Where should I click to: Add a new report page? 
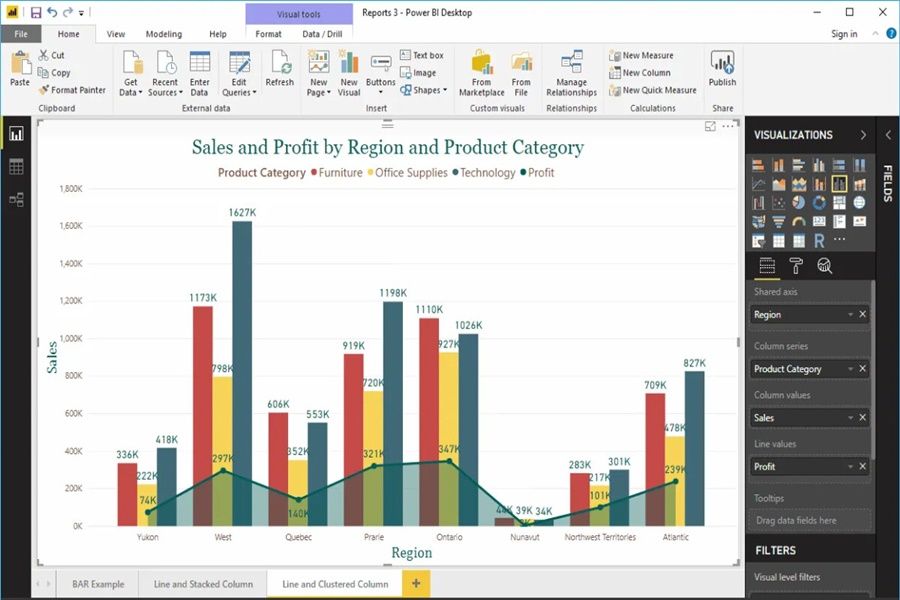click(416, 584)
